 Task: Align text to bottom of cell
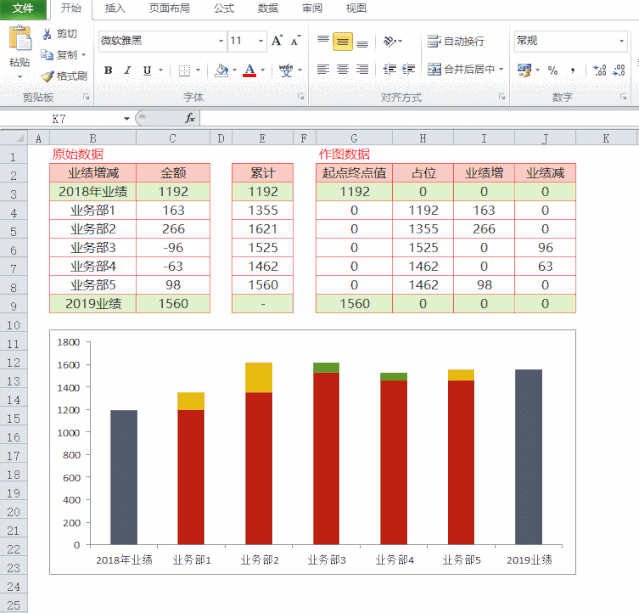pos(362,42)
